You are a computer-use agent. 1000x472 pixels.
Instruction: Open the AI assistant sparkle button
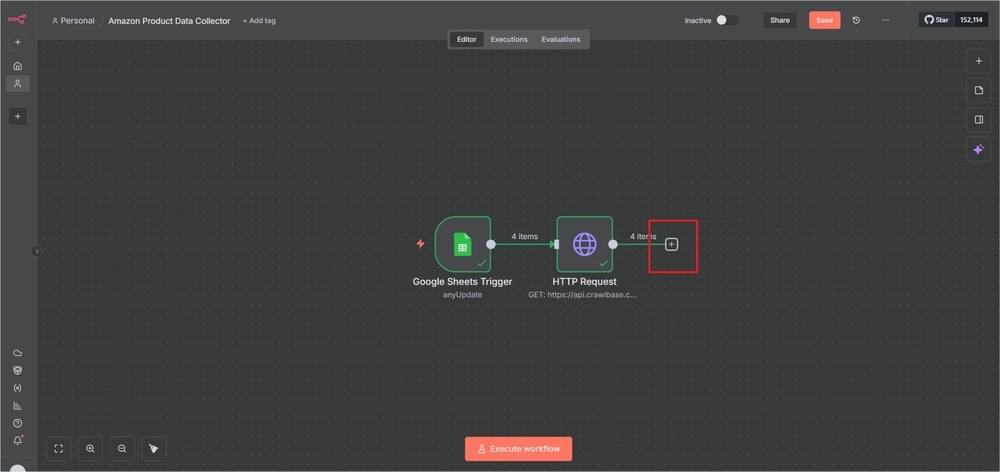point(979,149)
